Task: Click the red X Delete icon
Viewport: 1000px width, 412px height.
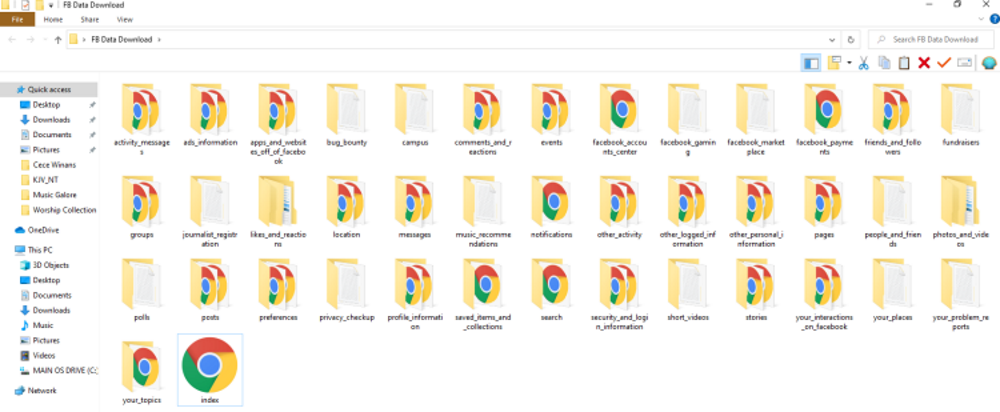Action: point(923,63)
